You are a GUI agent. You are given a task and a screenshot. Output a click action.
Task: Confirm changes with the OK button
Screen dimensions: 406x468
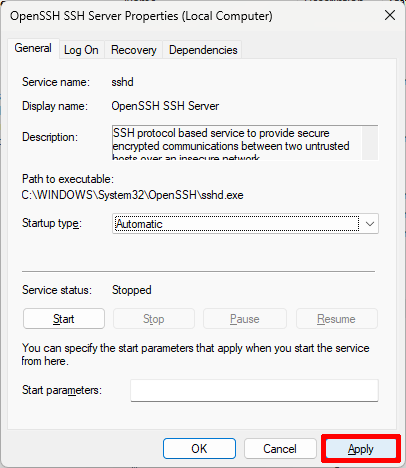point(199,449)
